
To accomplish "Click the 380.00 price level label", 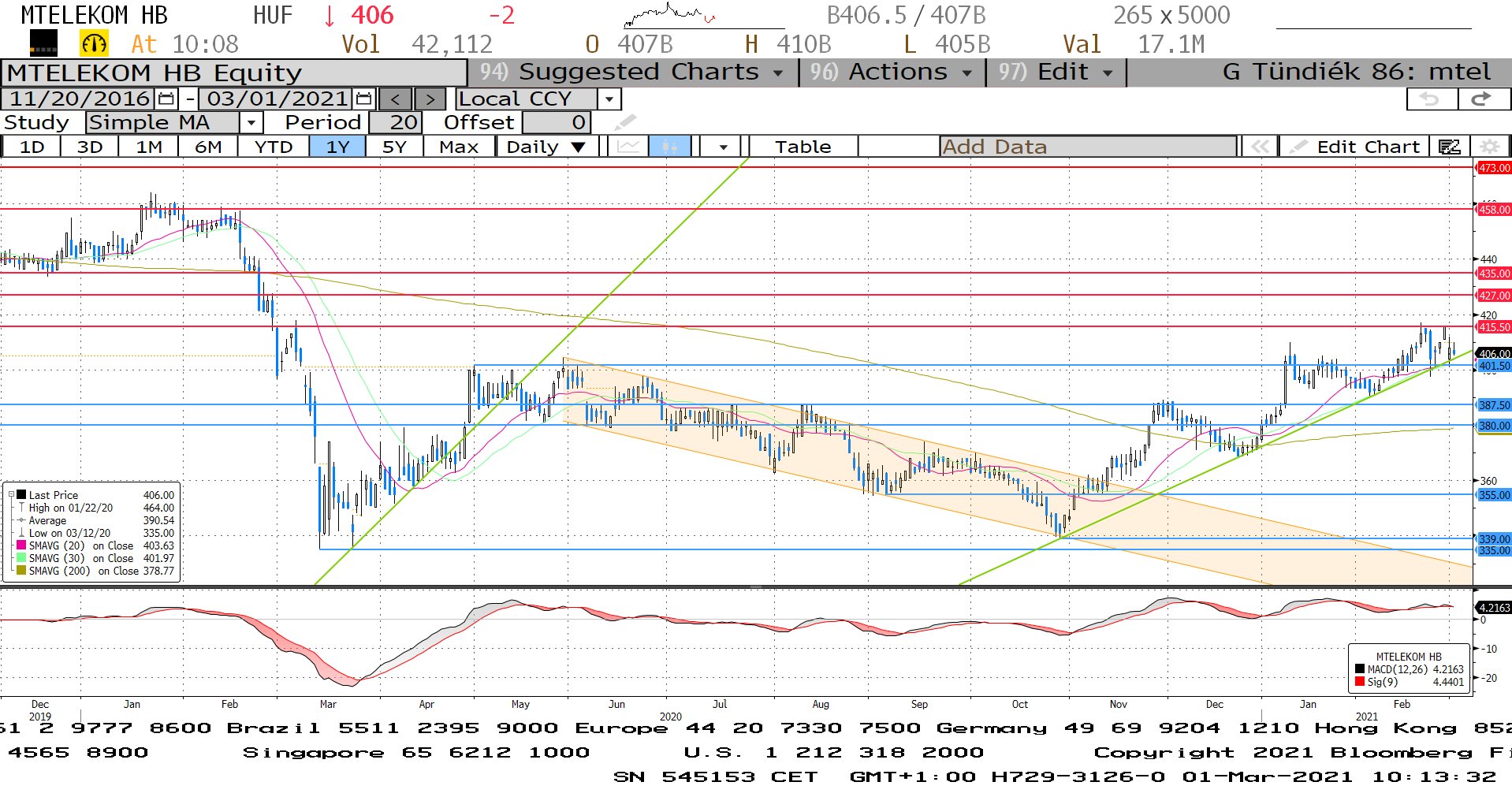I will (x=1493, y=426).
